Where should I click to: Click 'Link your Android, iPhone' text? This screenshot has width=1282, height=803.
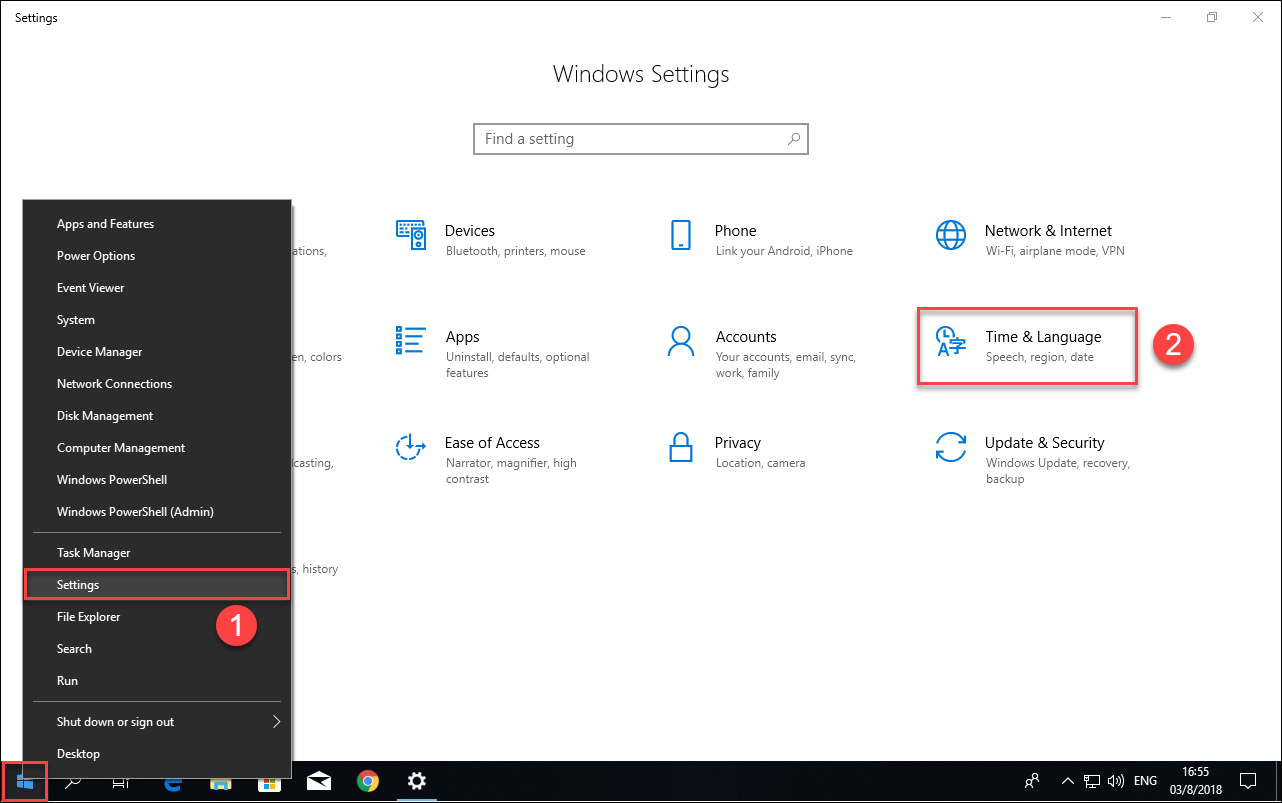click(x=784, y=251)
